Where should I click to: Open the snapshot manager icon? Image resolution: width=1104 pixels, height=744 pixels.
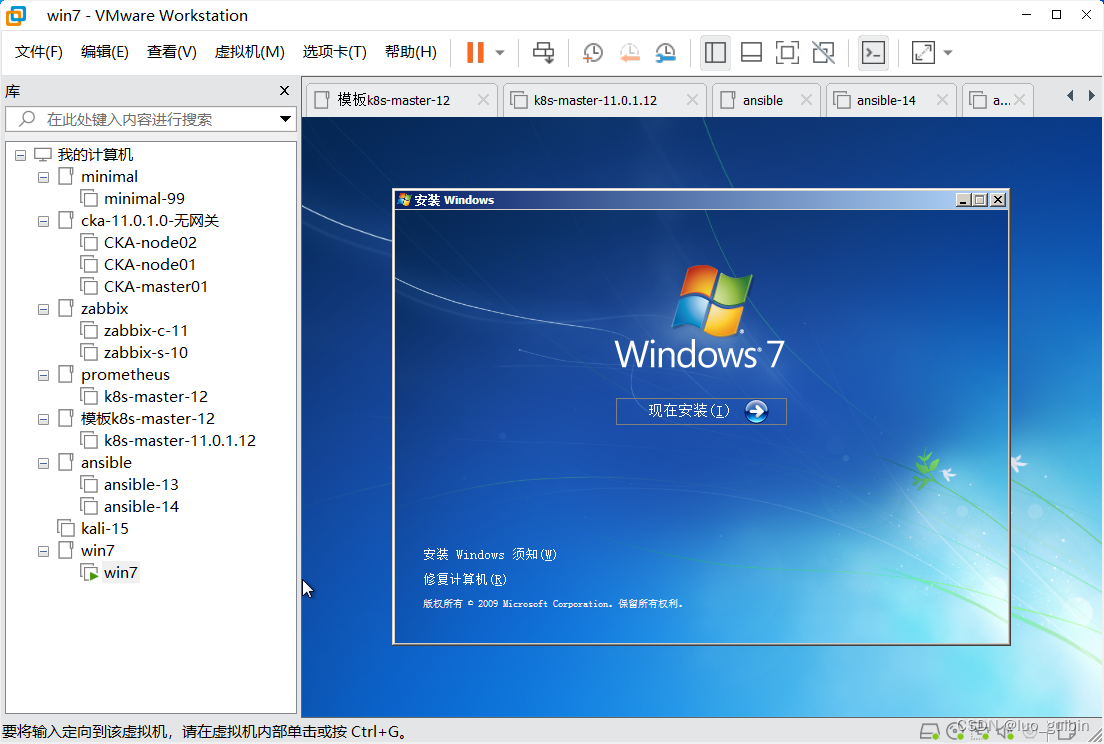665,52
